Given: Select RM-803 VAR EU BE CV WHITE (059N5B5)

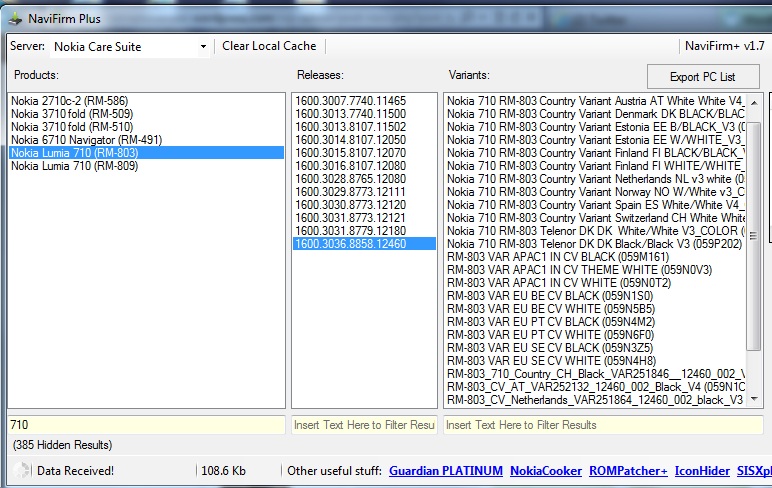Looking at the screenshot, I should [596, 309].
